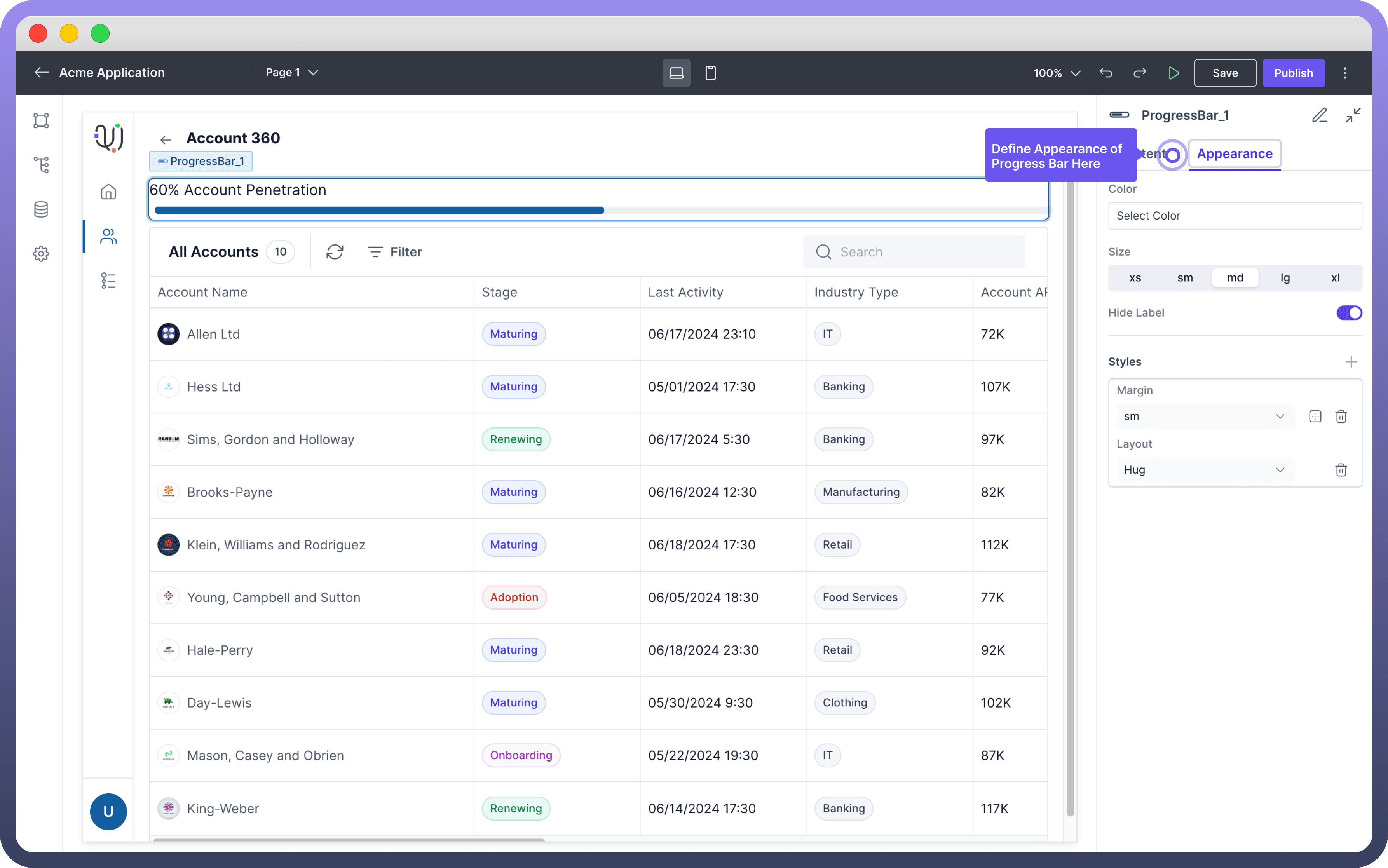Open the component tree icon in sidebar
Image resolution: width=1388 pixels, height=868 pixels.
pos(41,165)
